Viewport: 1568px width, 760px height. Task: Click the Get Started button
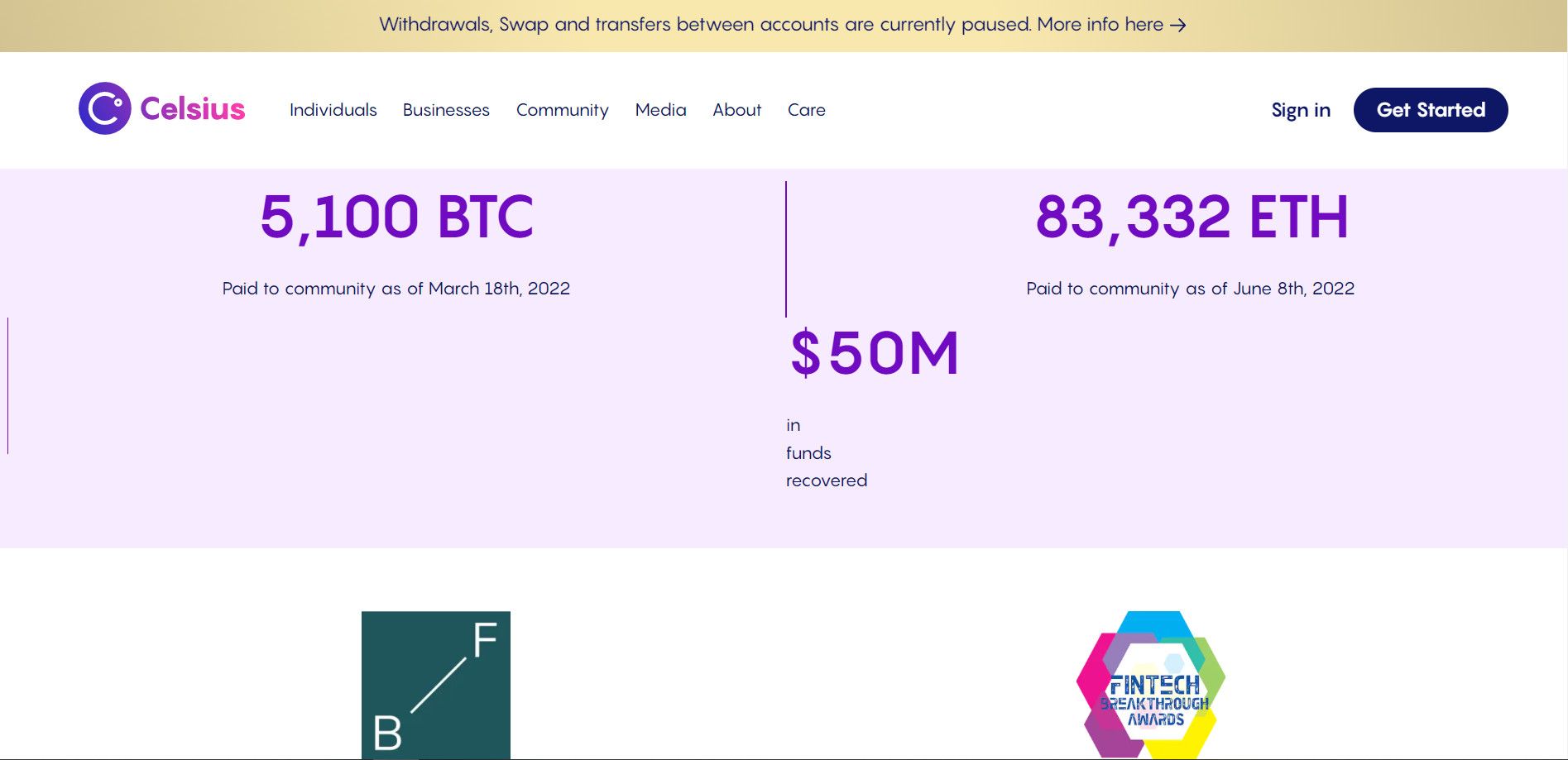tap(1431, 110)
